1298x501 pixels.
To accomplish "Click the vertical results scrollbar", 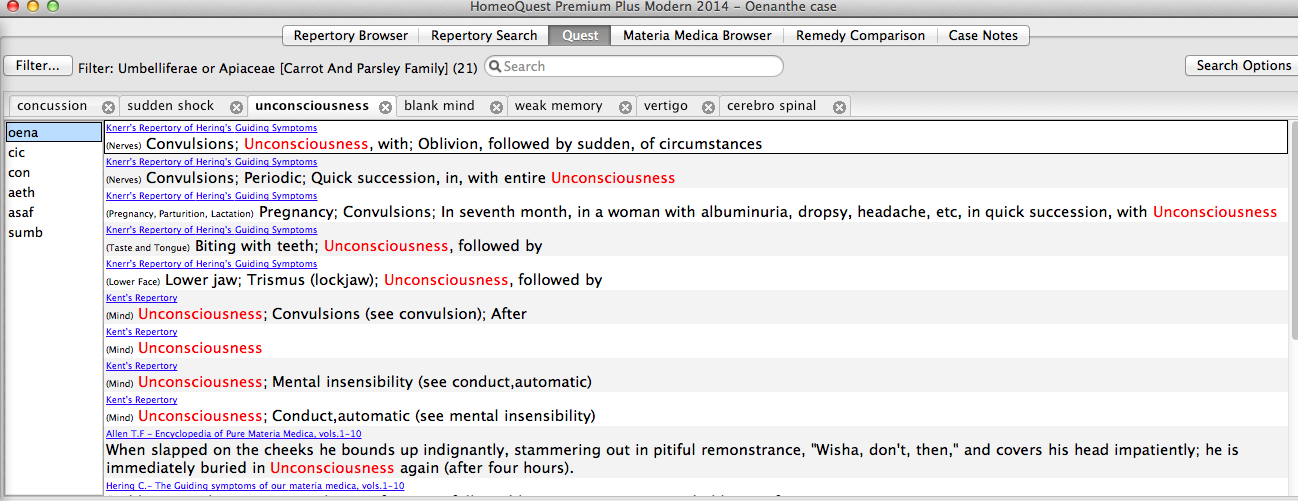I will click(x=1292, y=300).
